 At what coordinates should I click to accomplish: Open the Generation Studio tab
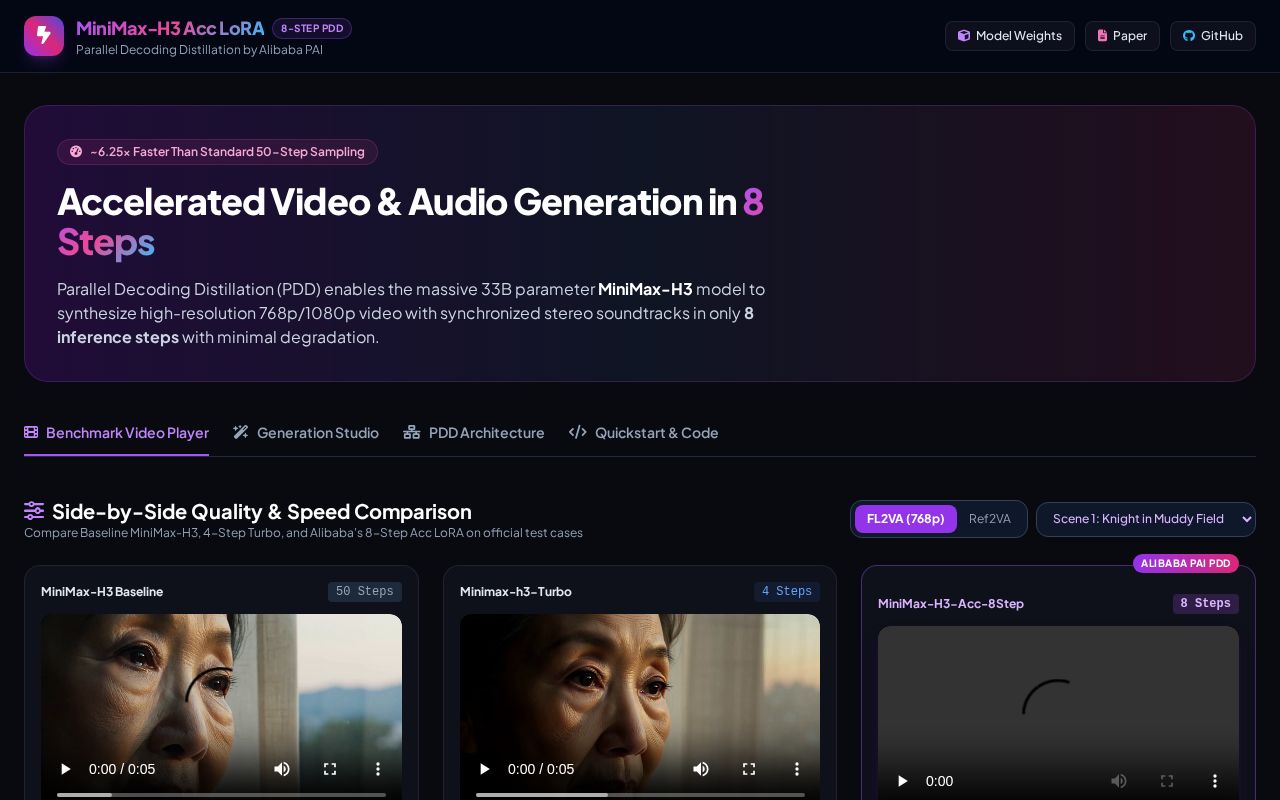[x=306, y=433]
